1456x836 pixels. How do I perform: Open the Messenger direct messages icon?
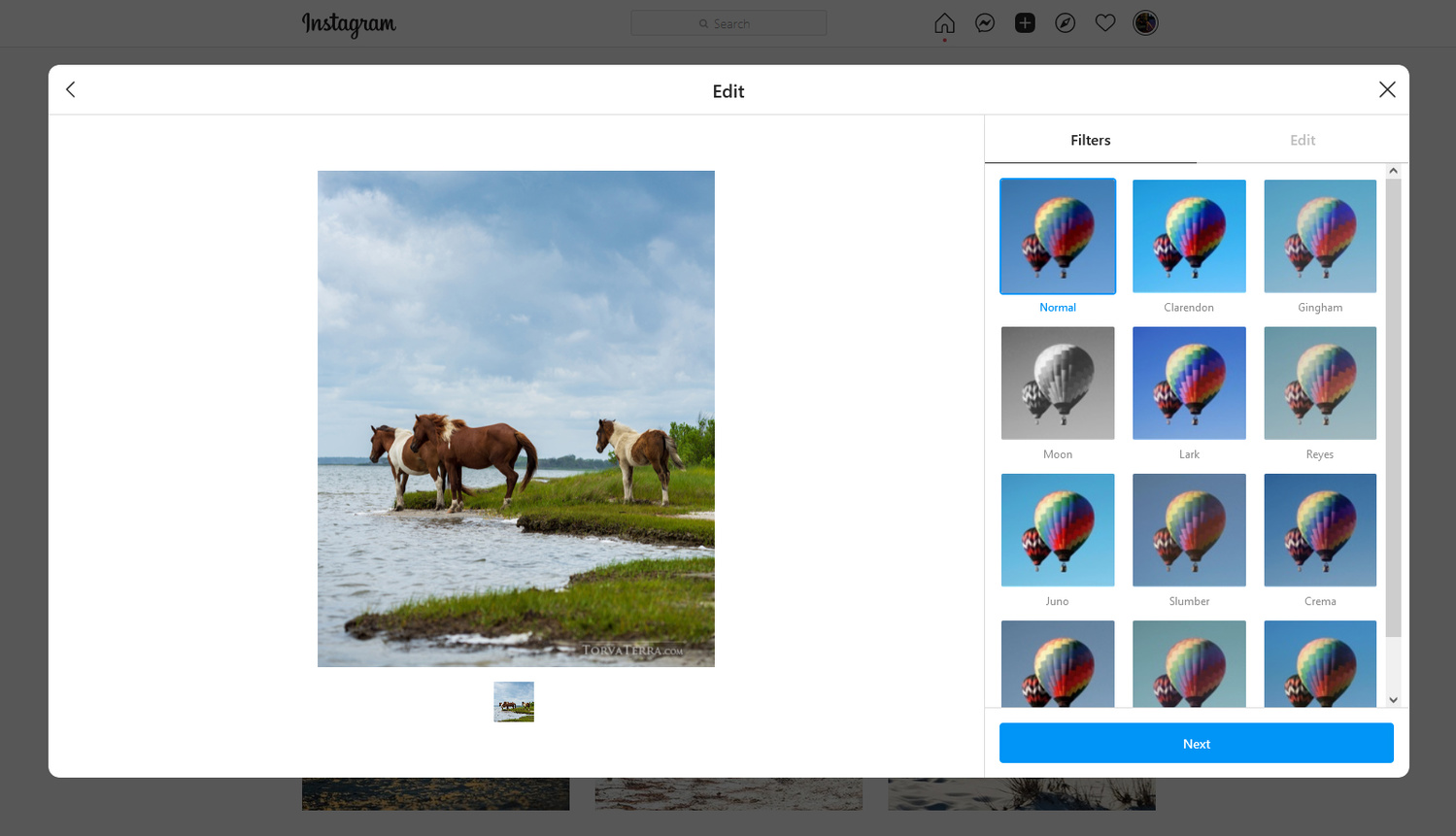point(985,23)
